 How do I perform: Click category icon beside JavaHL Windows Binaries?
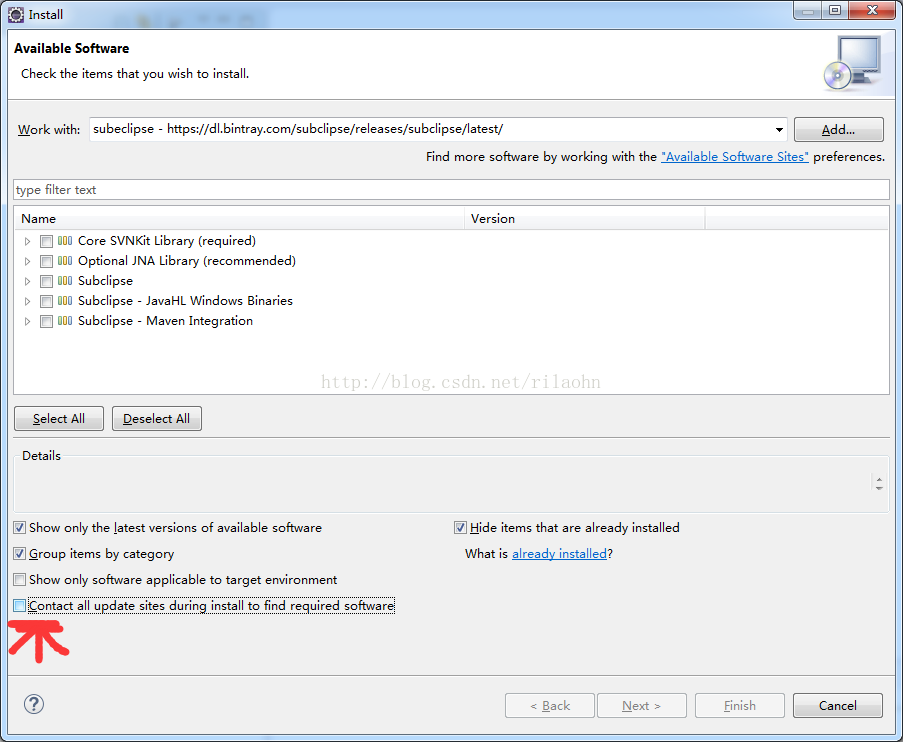65,301
